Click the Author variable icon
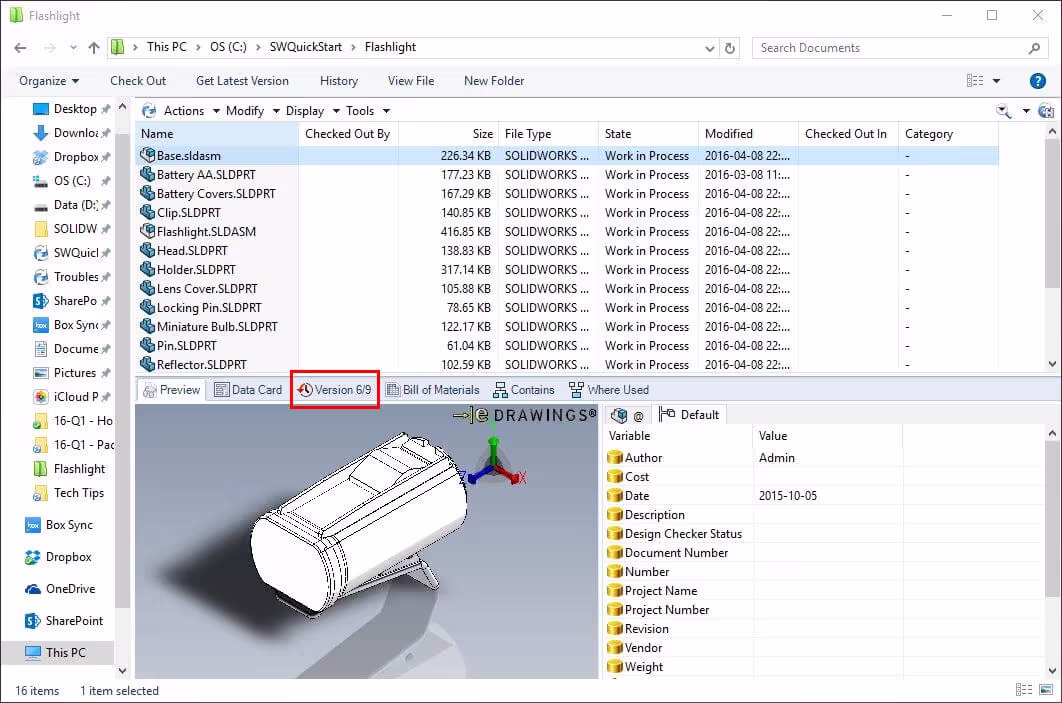1062x703 pixels. coord(615,457)
